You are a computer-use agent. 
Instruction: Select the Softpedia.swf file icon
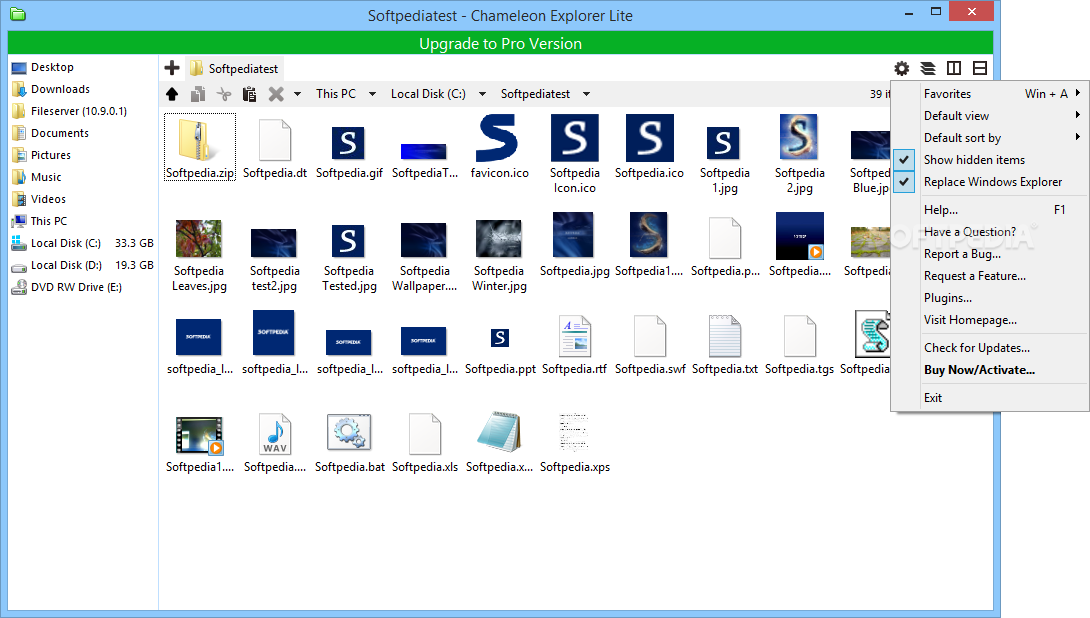[650, 336]
